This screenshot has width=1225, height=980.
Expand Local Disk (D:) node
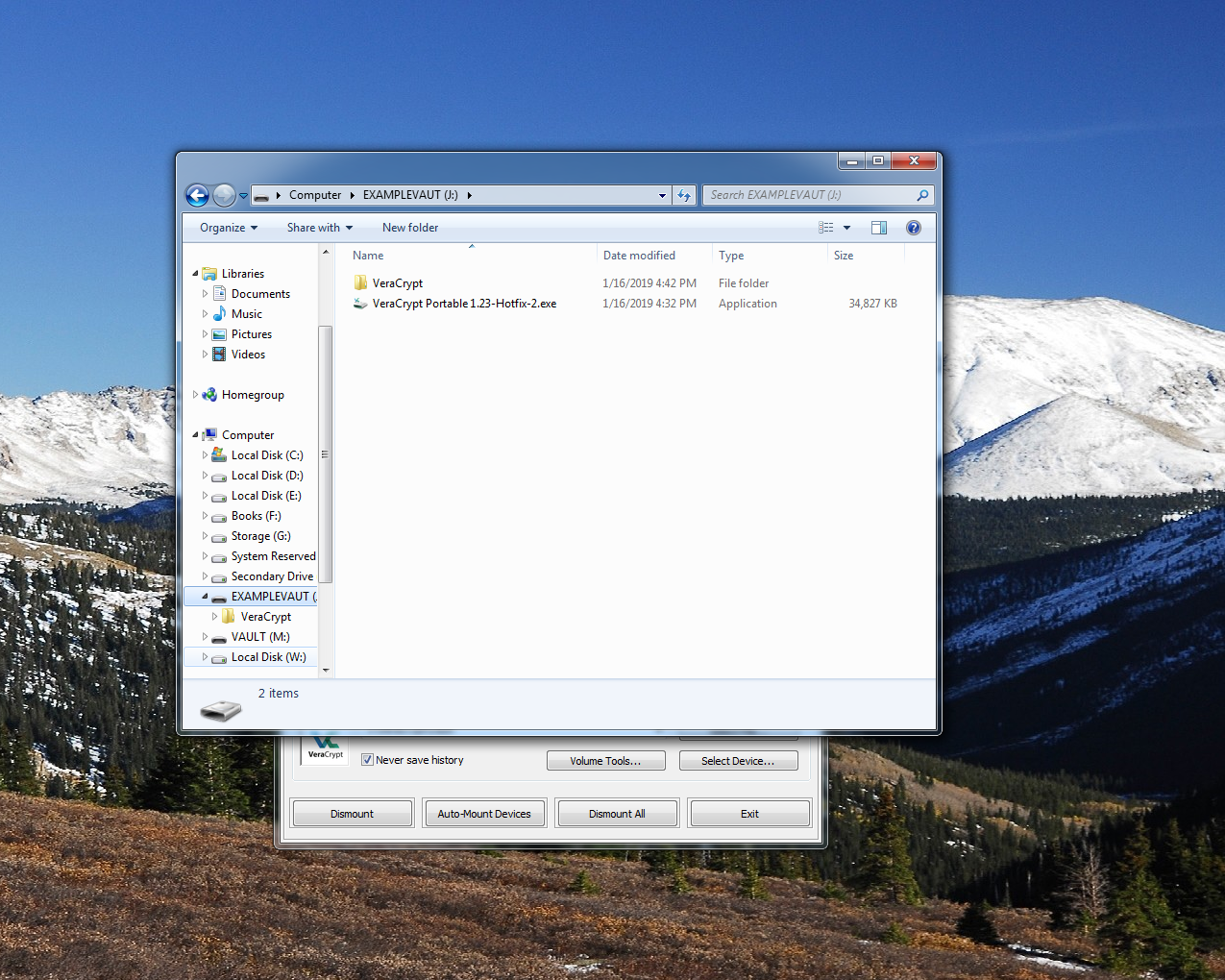tap(205, 476)
